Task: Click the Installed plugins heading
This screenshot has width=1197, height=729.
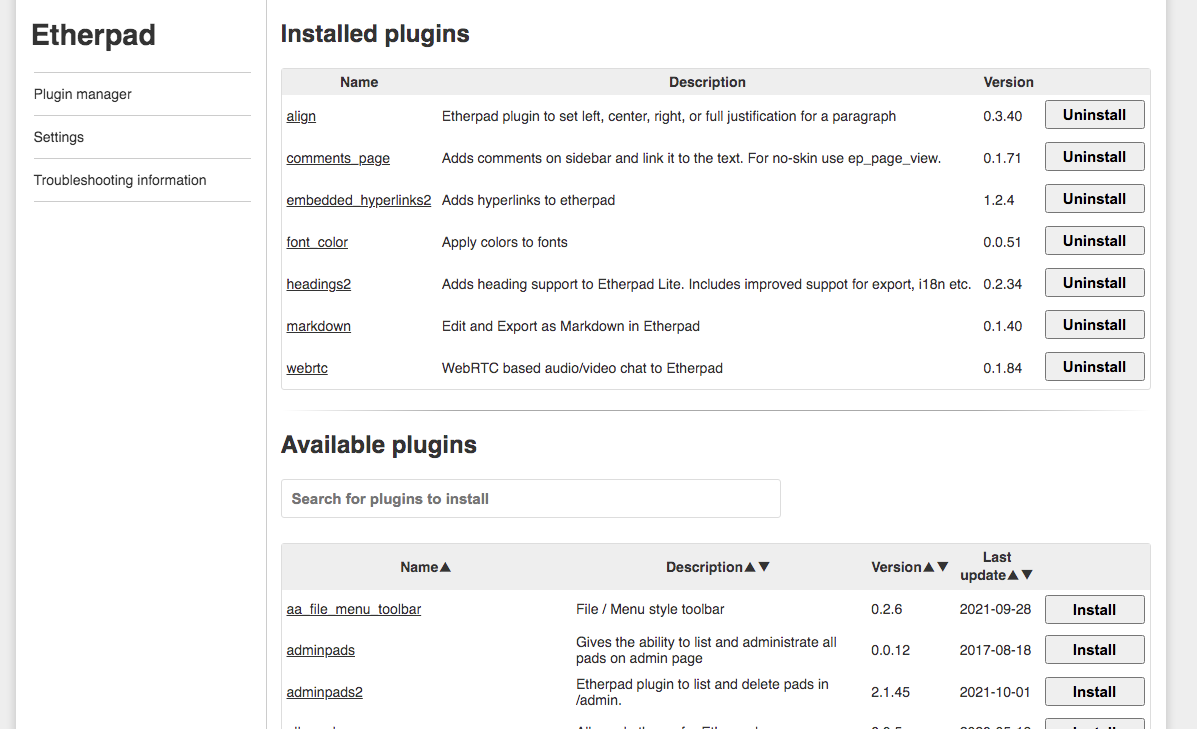Action: click(x=375, y=34)
